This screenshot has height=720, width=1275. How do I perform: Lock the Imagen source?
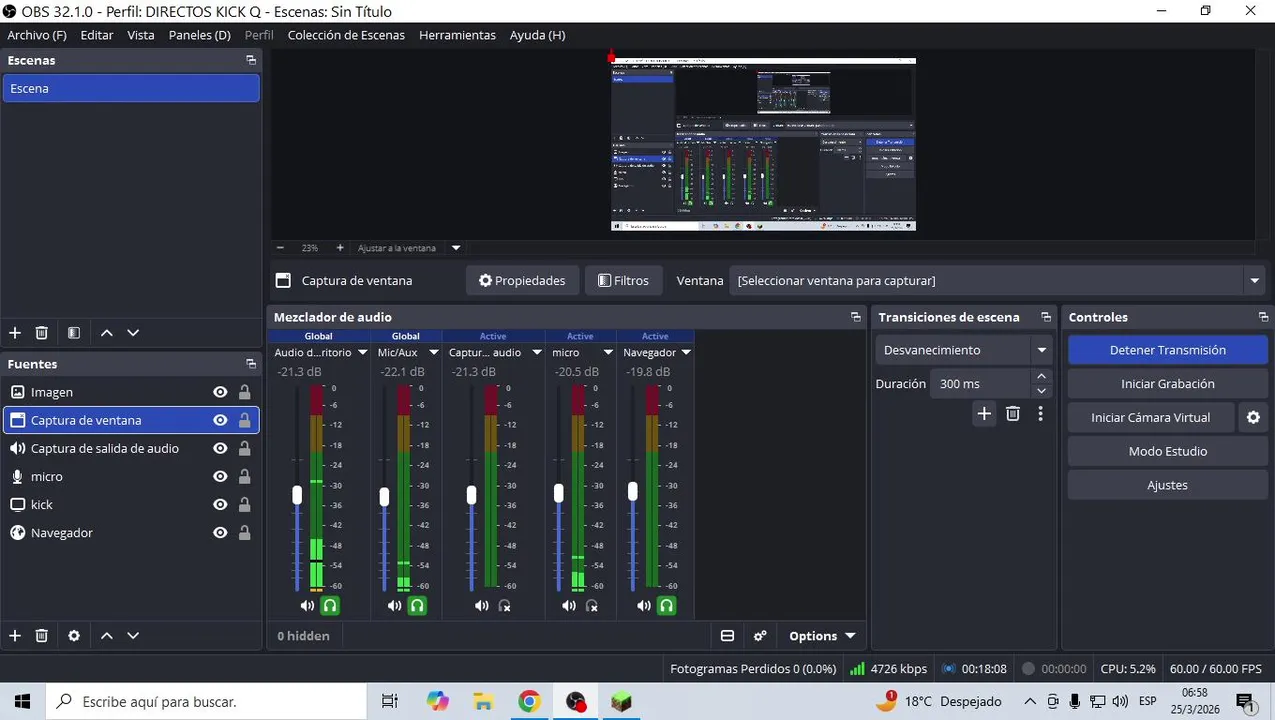coord(244,392)
